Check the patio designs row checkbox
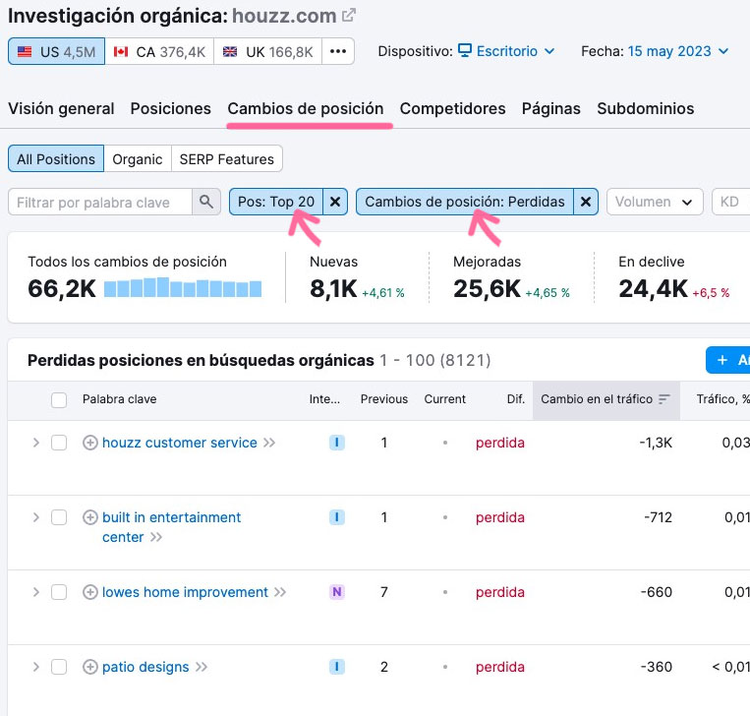The image size is (750, 716). tap(59, 667)
